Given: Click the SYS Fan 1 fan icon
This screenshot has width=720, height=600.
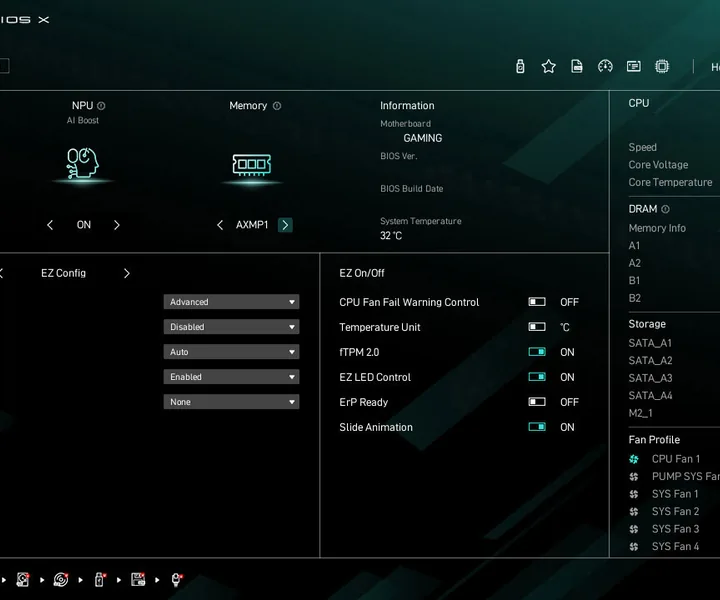Looking at the screenshot, I should [634, 494].
